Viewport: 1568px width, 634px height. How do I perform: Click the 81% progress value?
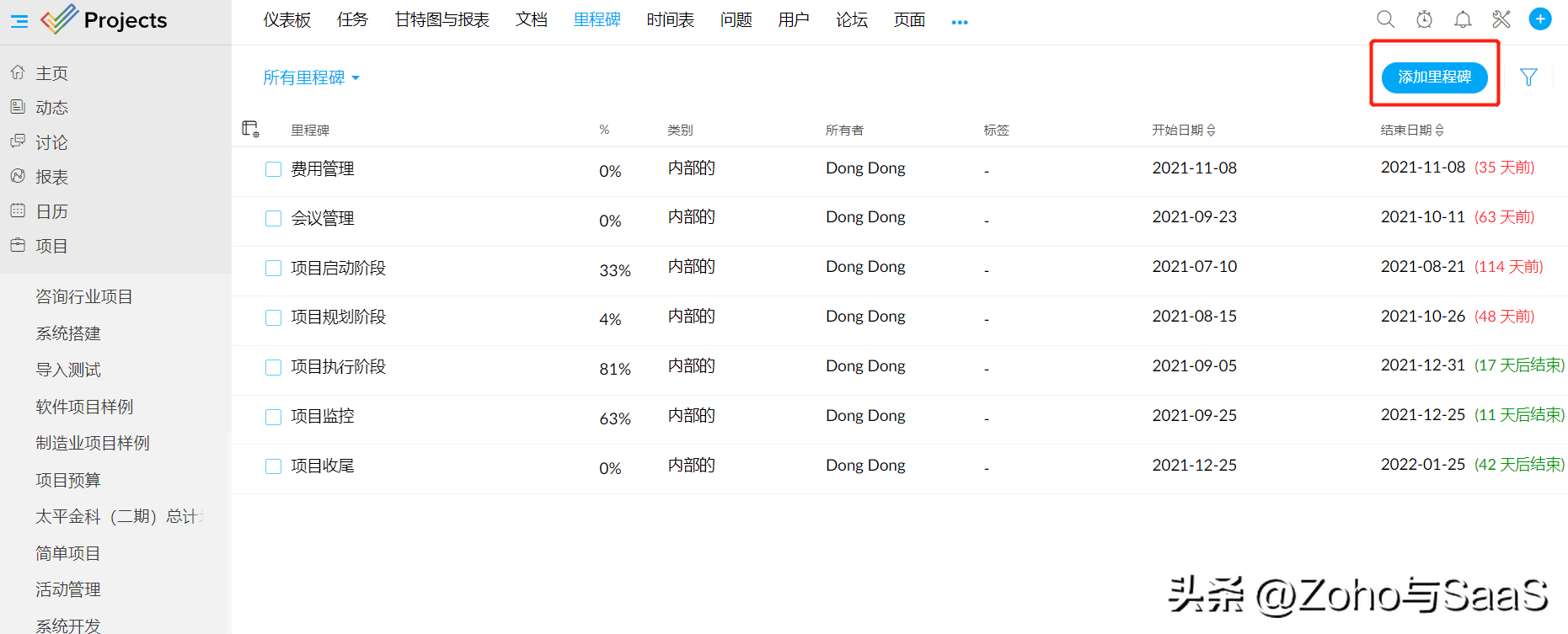[x=615, y=369]
